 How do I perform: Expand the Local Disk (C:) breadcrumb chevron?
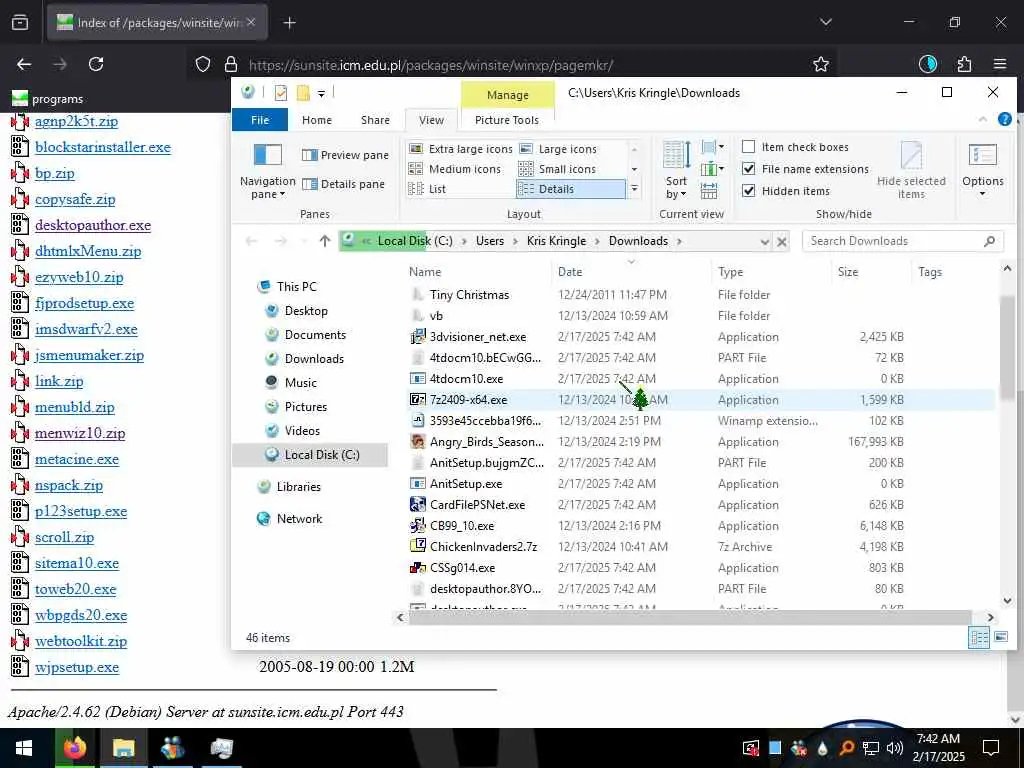[464, 242]
